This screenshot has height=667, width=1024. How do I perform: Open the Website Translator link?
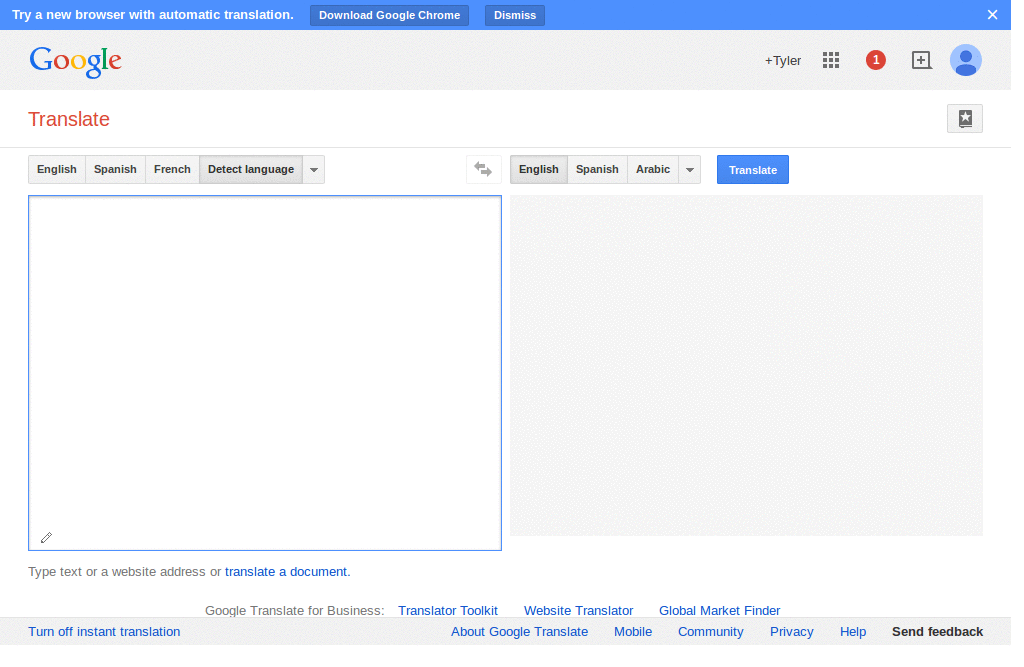pos(579,610)
